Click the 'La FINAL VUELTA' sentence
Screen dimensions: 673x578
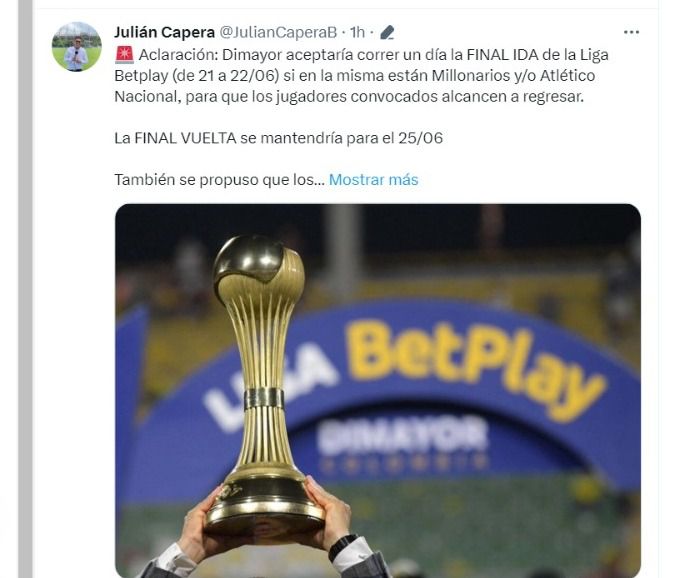point(279,138)
